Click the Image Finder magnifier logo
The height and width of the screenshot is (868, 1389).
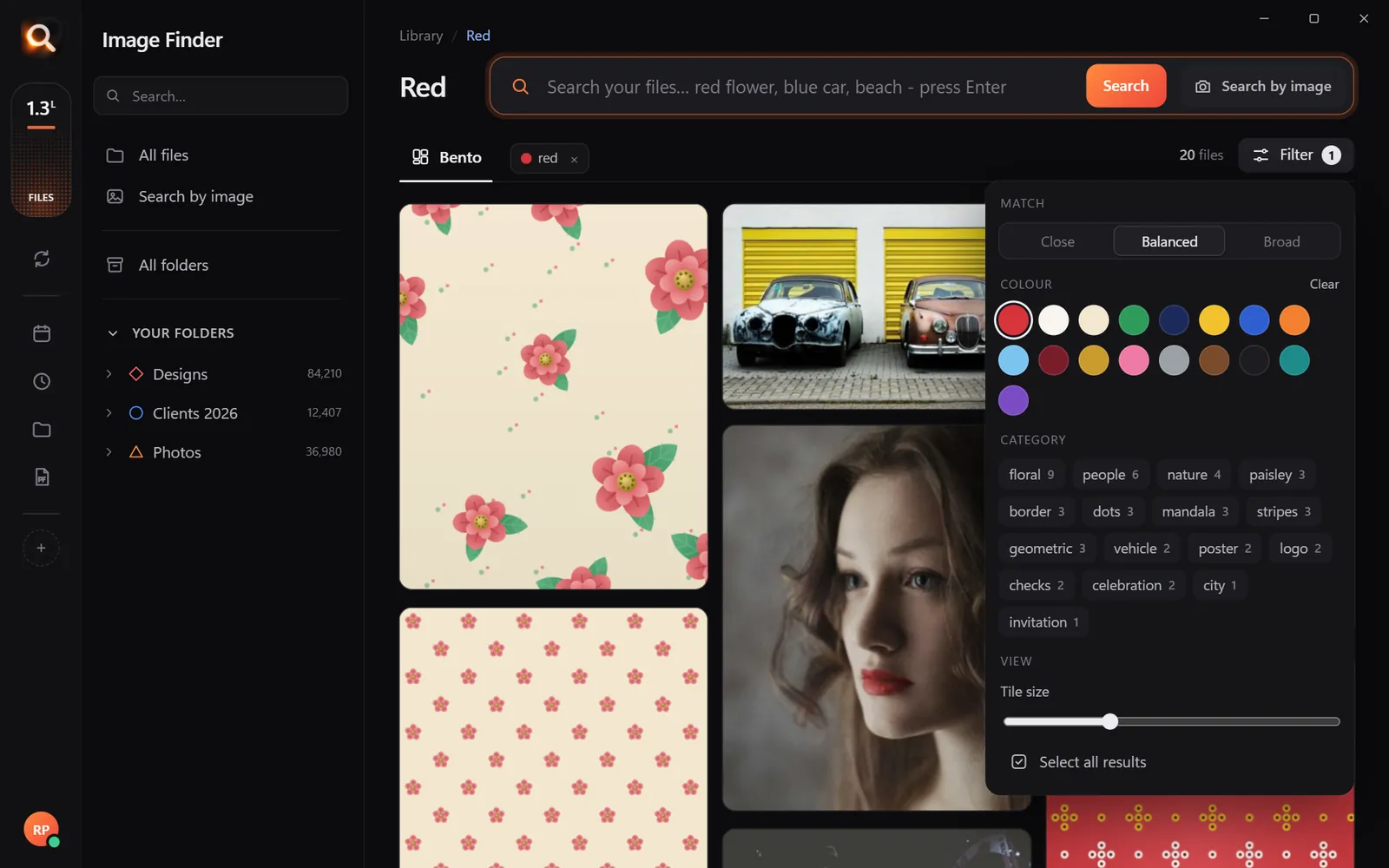pos(41,38)
